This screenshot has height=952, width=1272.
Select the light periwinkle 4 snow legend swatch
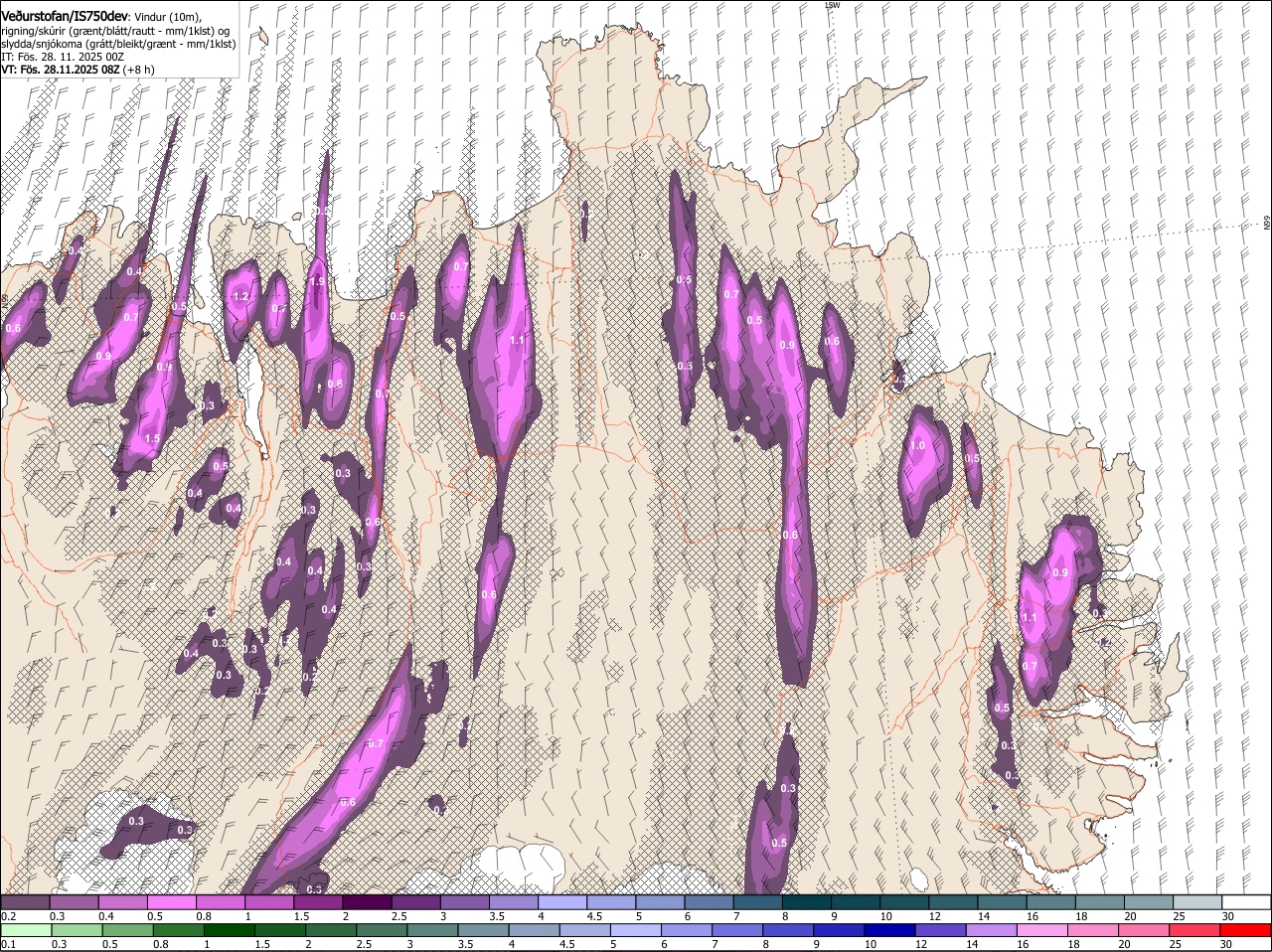click(x=562, y=902)
